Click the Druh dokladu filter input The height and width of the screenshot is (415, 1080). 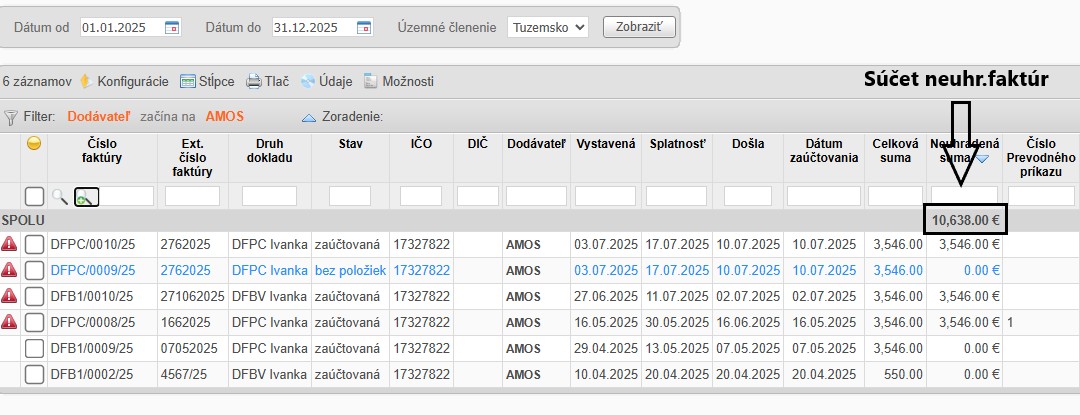269,196
